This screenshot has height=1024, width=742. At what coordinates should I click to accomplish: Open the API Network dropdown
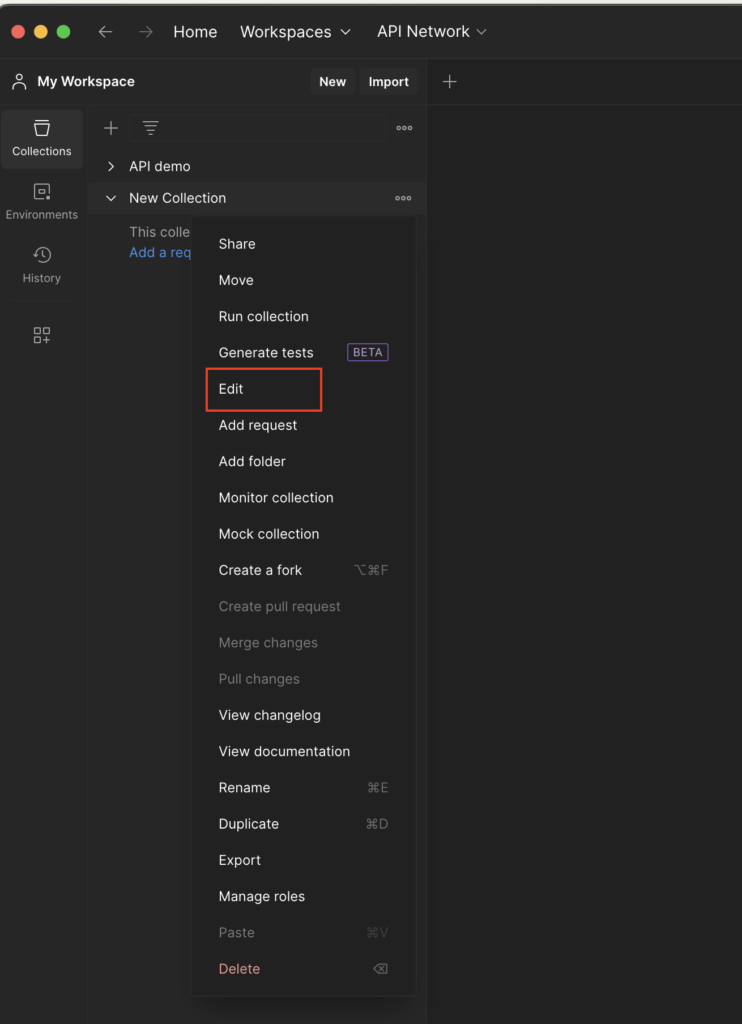pos(432,32)
